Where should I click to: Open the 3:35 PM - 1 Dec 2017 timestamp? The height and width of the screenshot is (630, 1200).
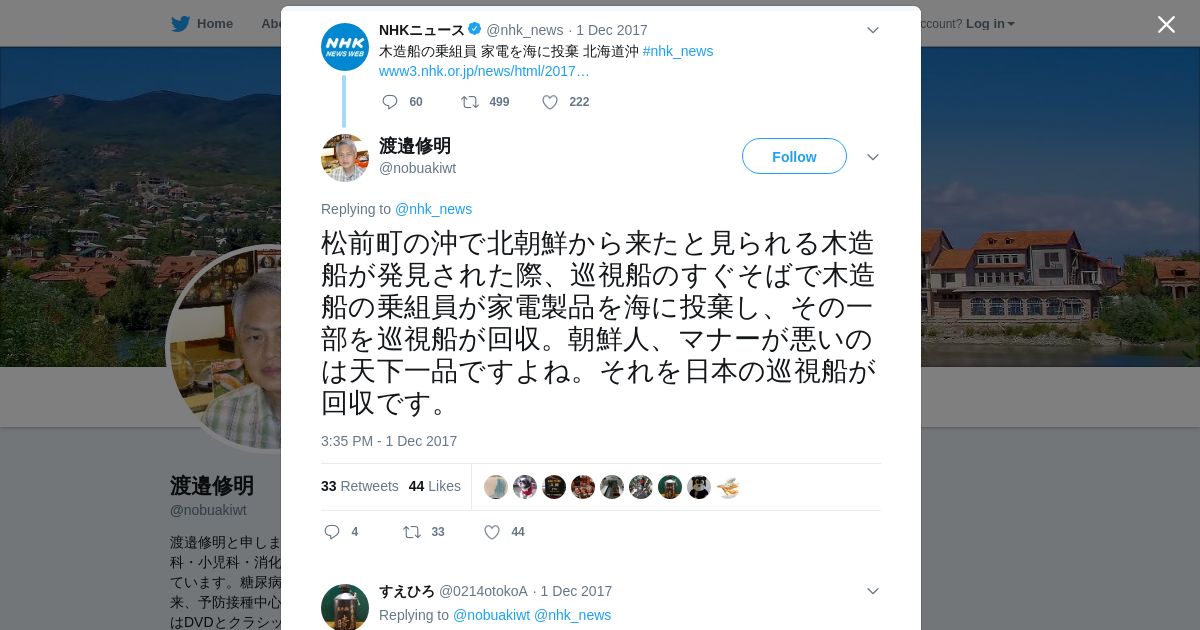(x=389, y=441)
